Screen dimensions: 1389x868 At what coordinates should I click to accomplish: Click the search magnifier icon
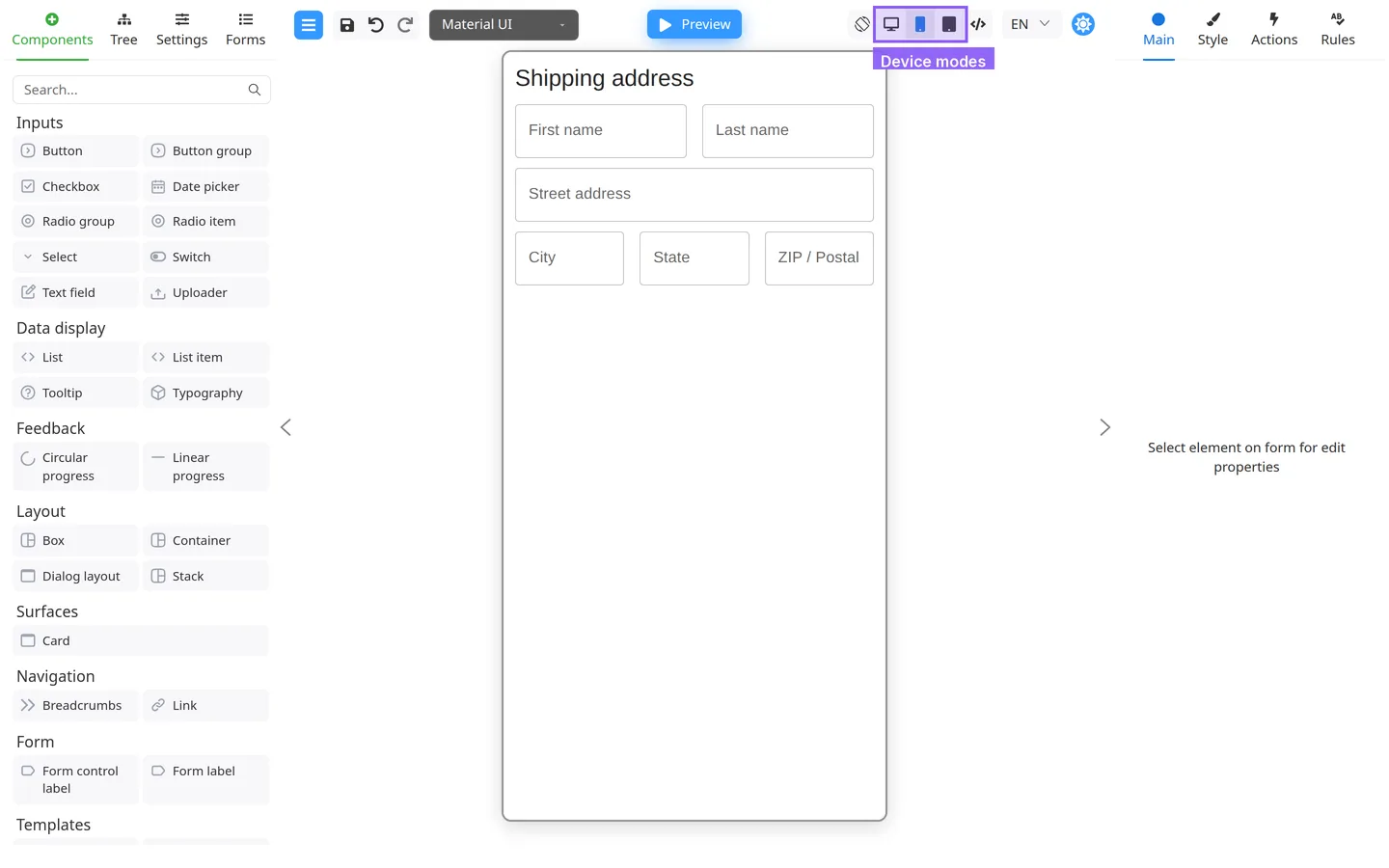pyautogui.click(x=255, y=90)
